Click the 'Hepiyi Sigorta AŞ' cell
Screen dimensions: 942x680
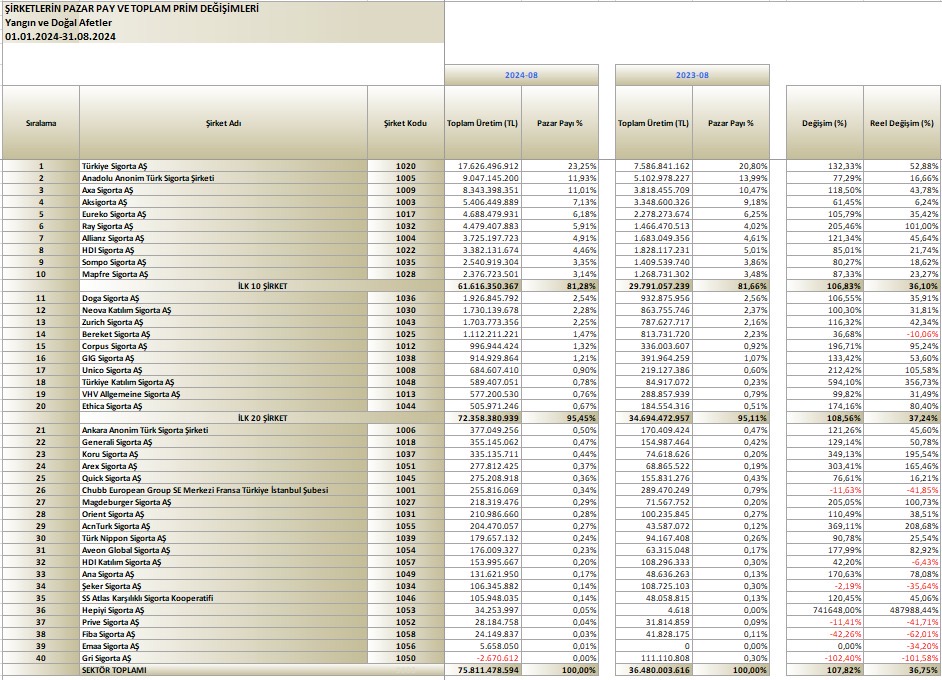point(223,610)
